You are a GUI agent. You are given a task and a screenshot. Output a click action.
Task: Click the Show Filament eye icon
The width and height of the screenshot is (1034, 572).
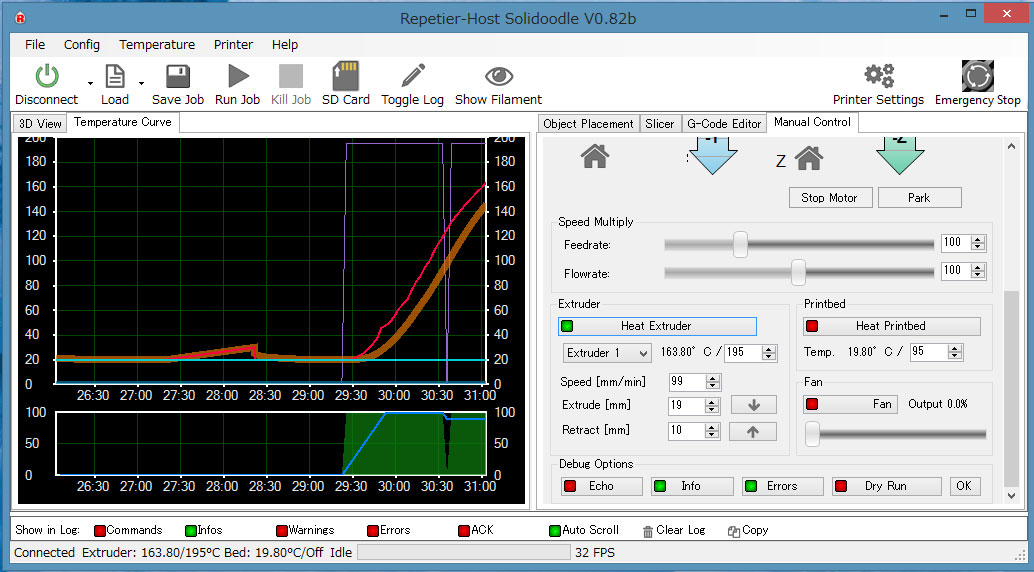[x=499, y=76]
